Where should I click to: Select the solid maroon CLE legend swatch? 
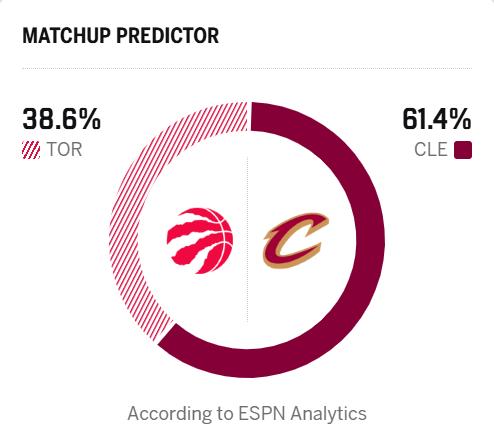pos(463,150)
